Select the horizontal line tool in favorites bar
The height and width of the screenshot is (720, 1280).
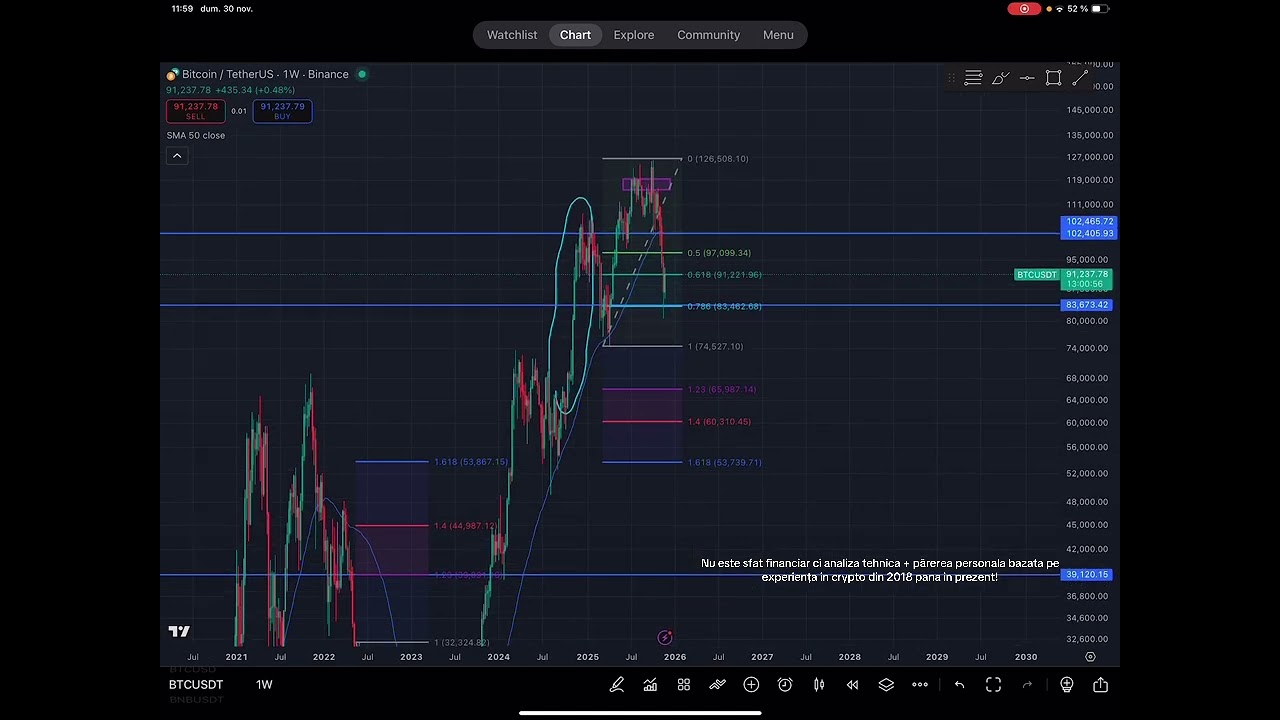tap(1027, 78)
